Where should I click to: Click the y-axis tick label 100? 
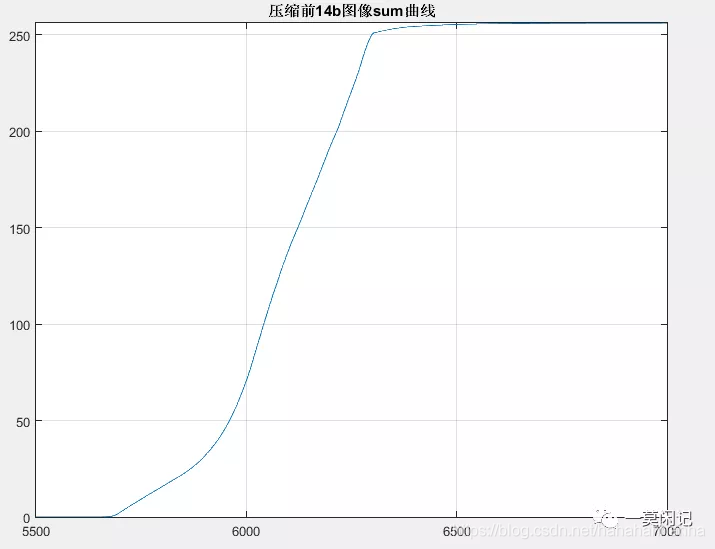pos(20,326)
